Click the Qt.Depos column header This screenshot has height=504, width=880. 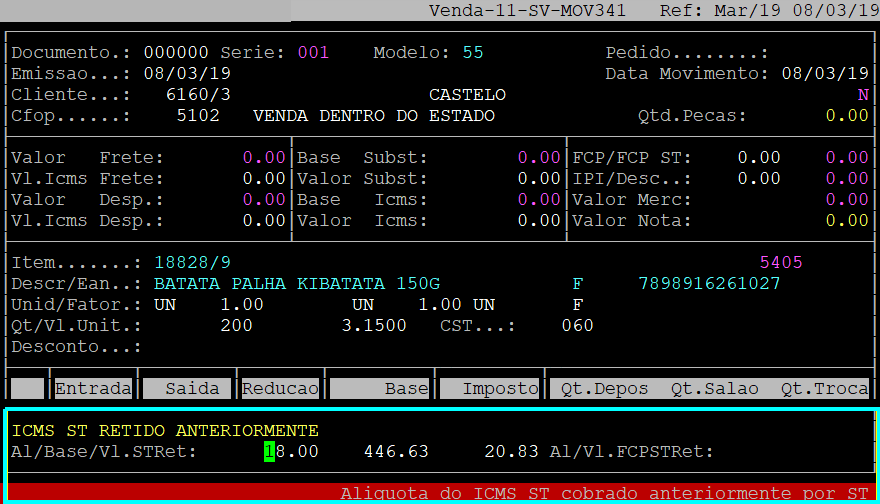coord(604,388)
